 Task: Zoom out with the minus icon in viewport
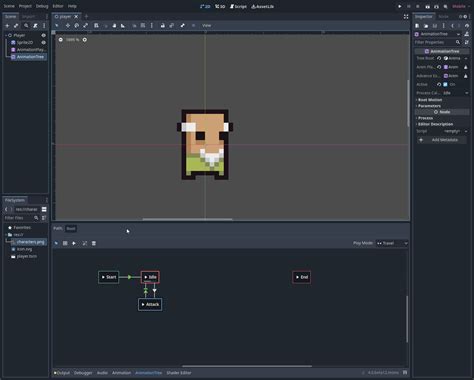tap(60, 40)
